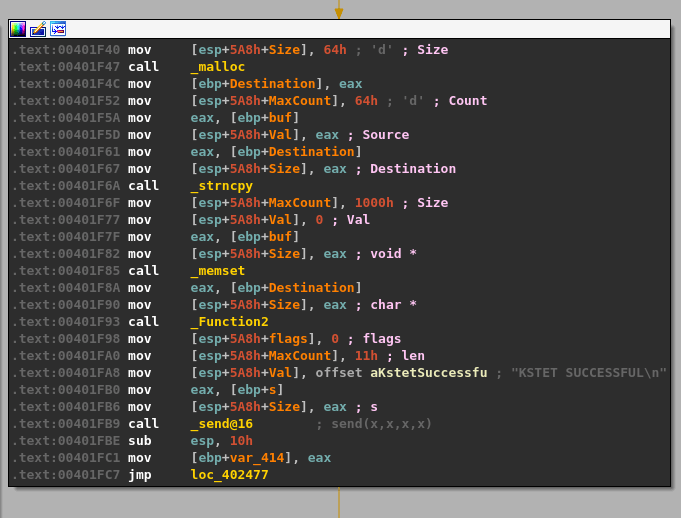Click the group nodes icon

tap(58, 29)
